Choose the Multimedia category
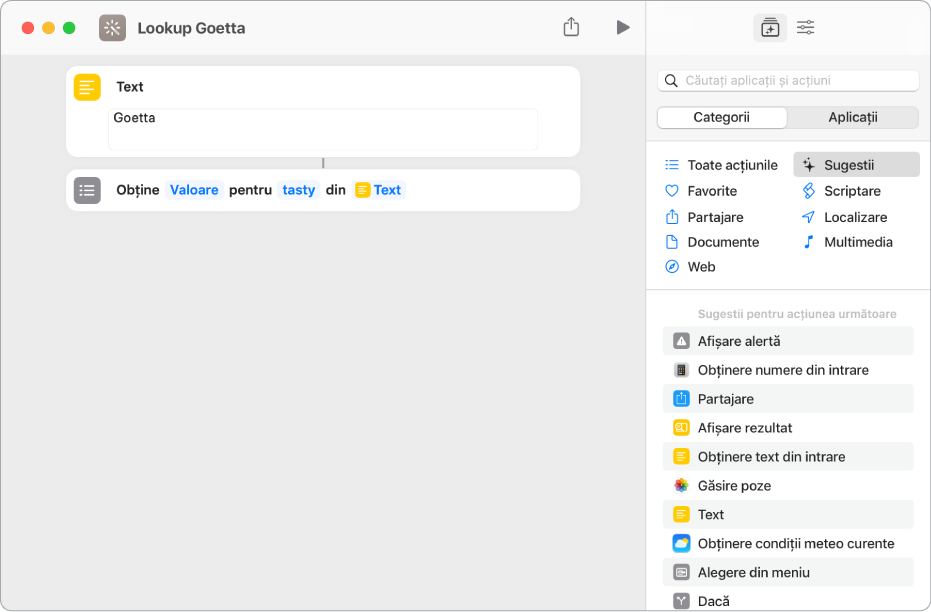The width and height of the screenshot is (931, 612). point(857,242)
